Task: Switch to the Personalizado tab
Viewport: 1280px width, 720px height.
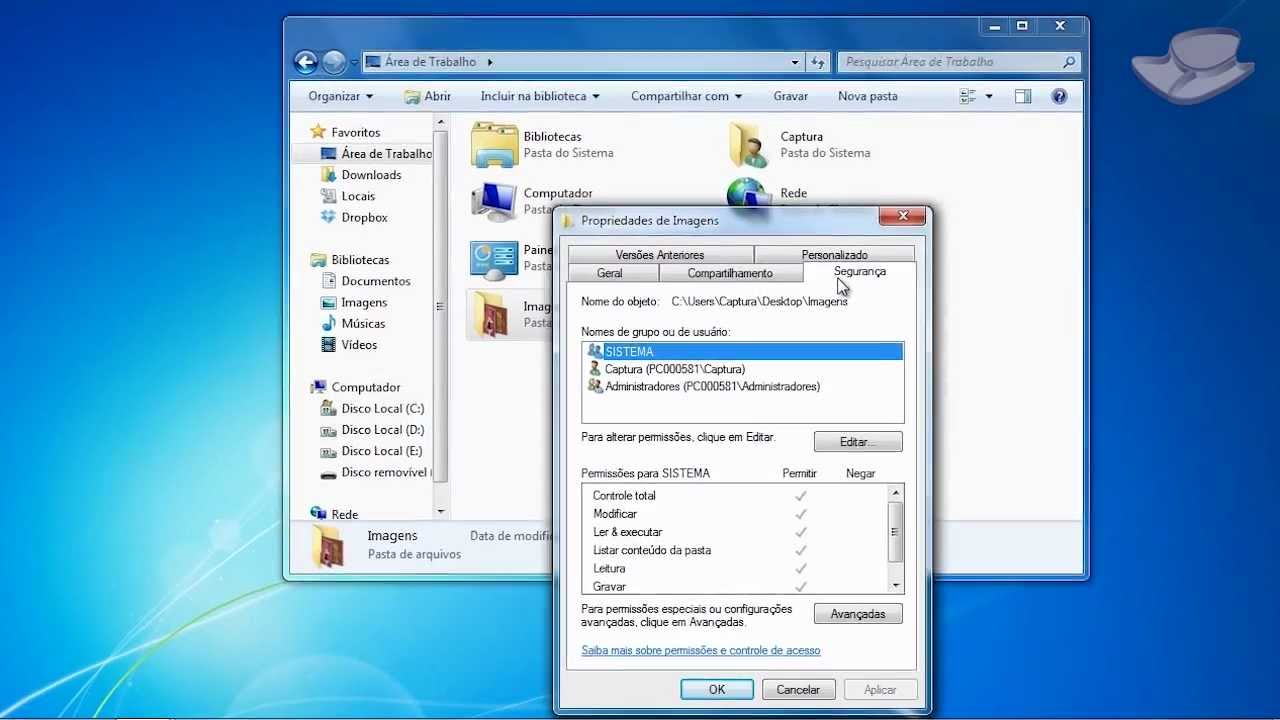Action: coord(835,255)
